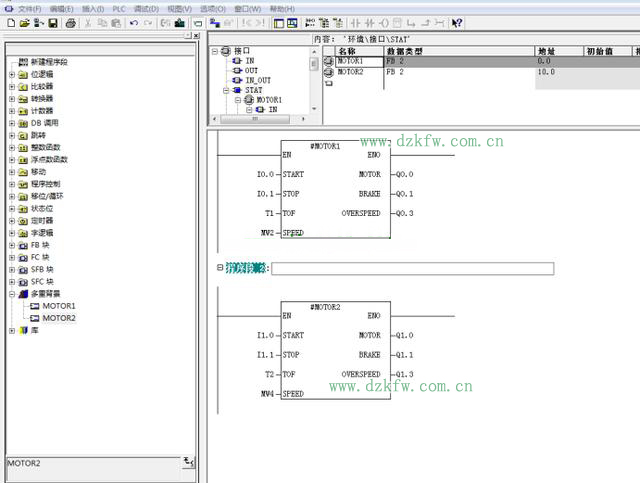Select IN_OUT in the interface tree
Viewport: 640px width, 483px height.
click(257, 80)
